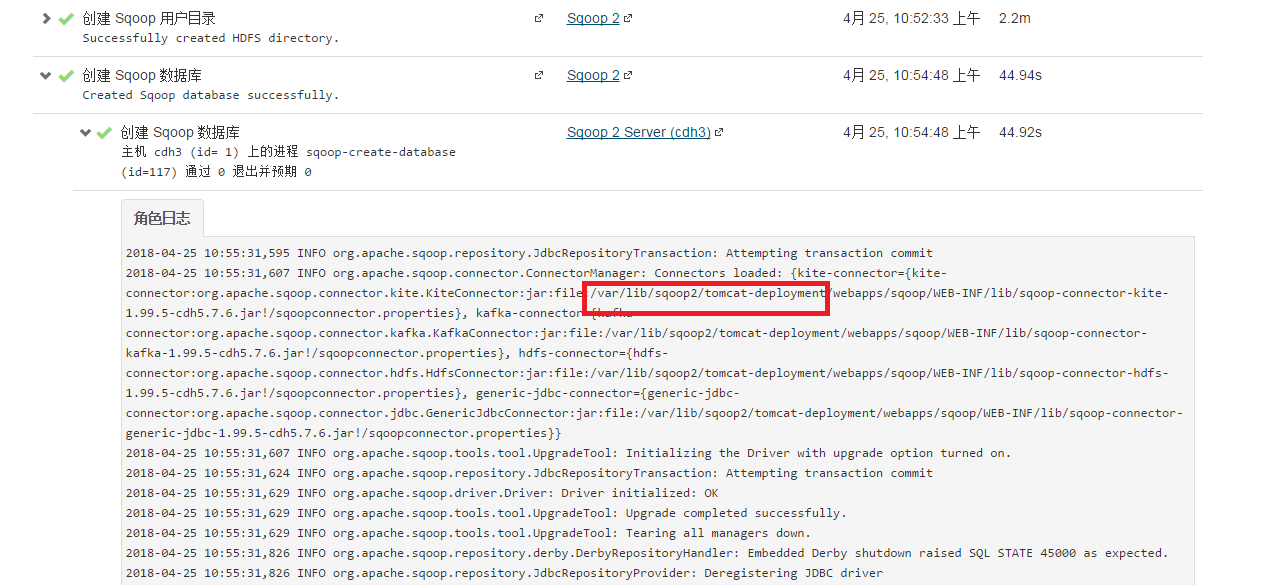The image size is (1280, 585).
Task: Click the timestamp 4月 25, 10:52:33 上午
Action: [x=911, y=18]
